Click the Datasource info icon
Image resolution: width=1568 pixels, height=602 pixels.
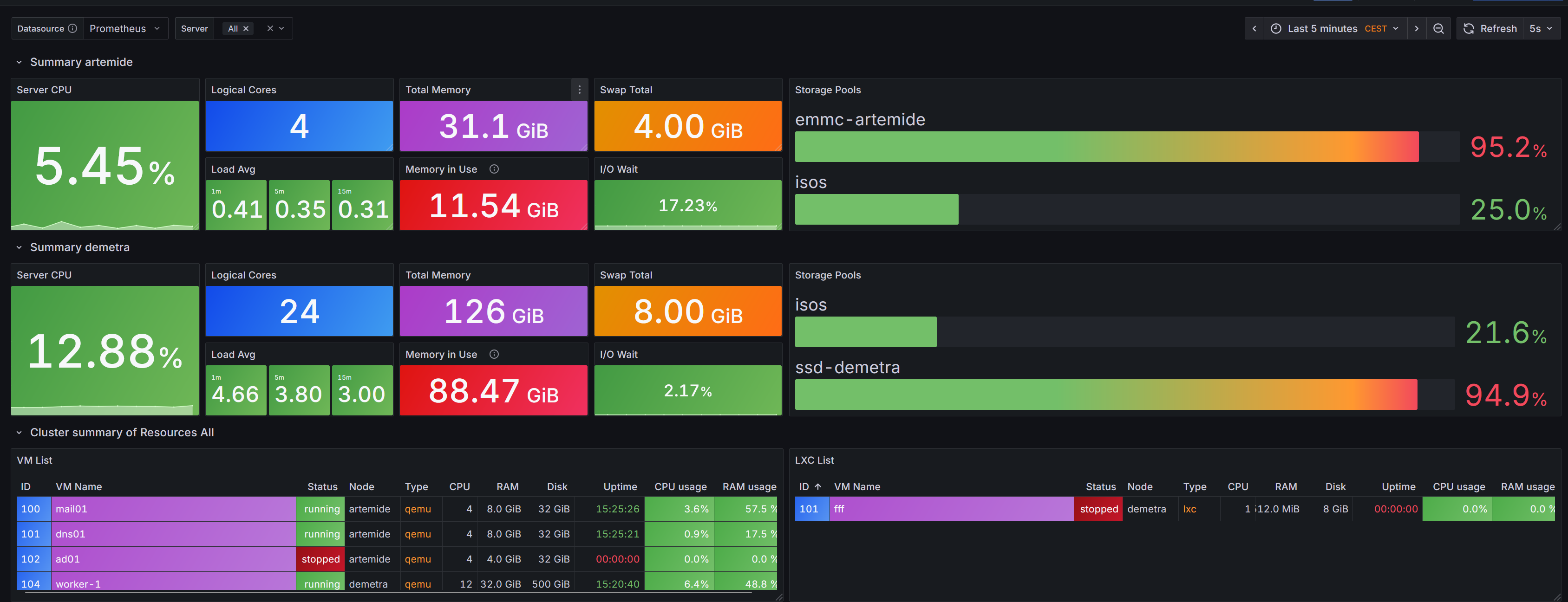(72, 29)
